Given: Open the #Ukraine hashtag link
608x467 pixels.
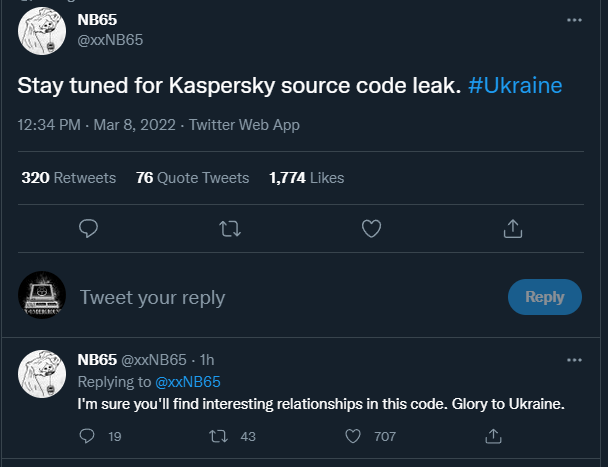Looking at the screenshot, I should [514, 85].
